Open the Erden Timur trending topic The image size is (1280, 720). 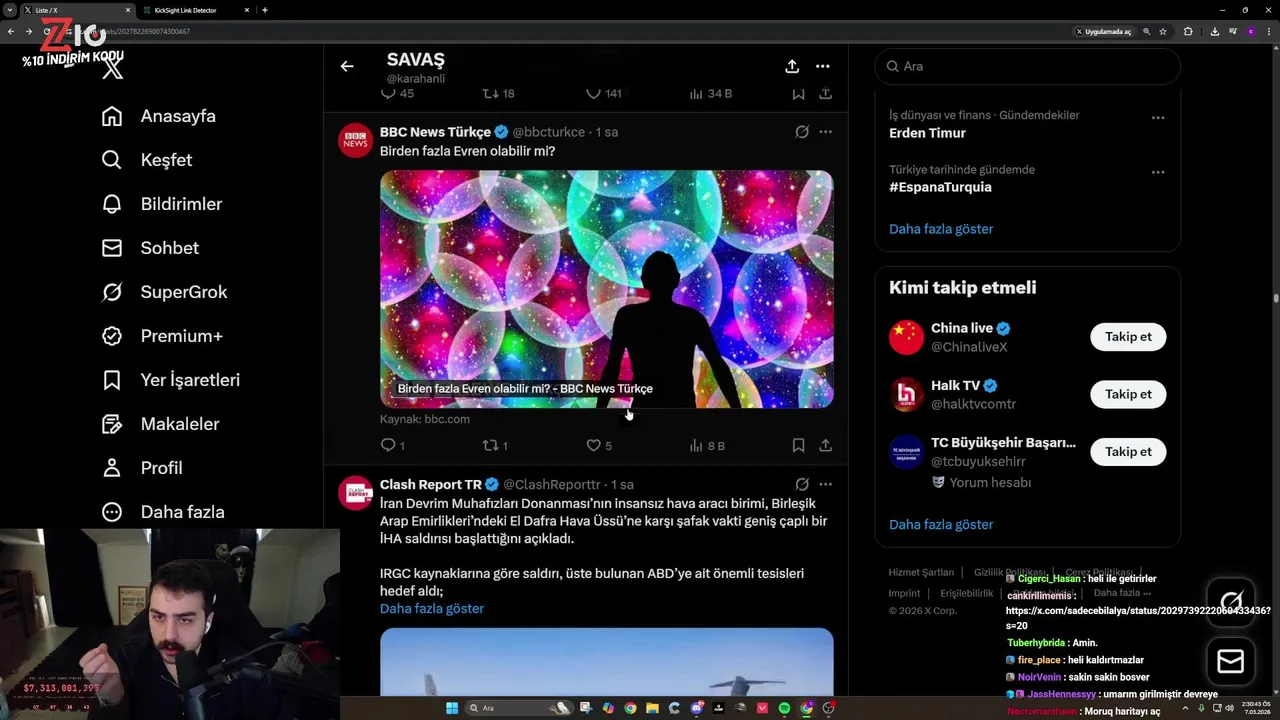pyautogui.click(x=927, y=133)
